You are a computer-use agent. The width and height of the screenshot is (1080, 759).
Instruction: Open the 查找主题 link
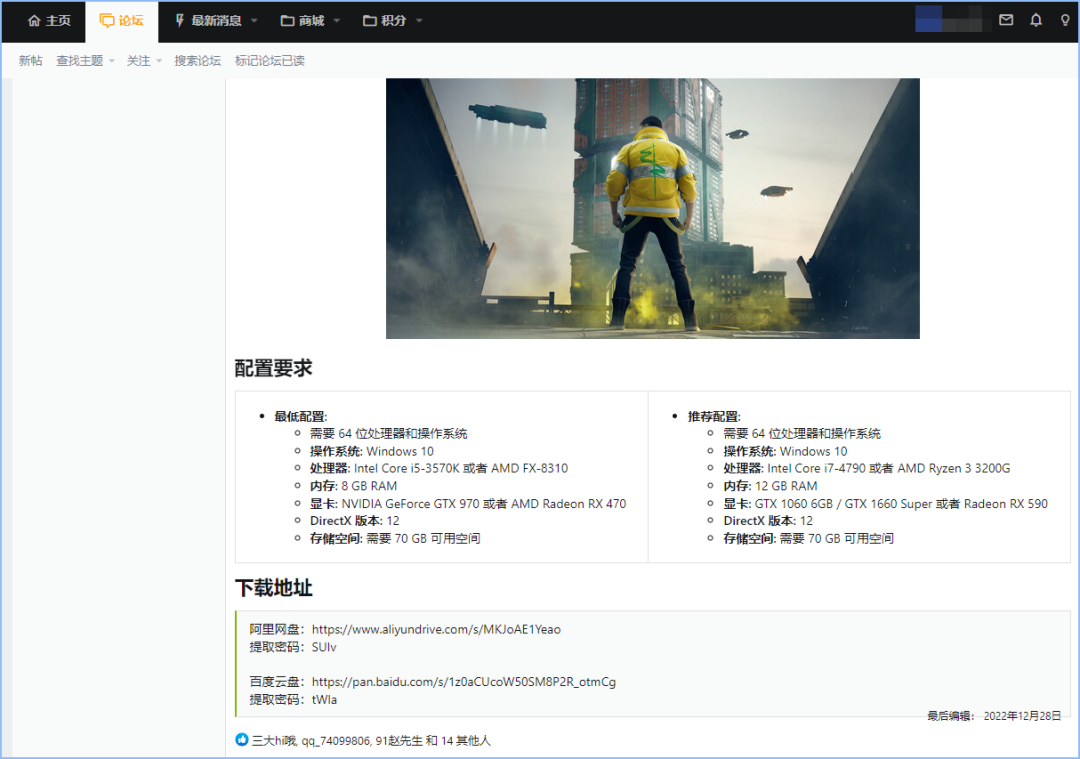pos(79,61)
